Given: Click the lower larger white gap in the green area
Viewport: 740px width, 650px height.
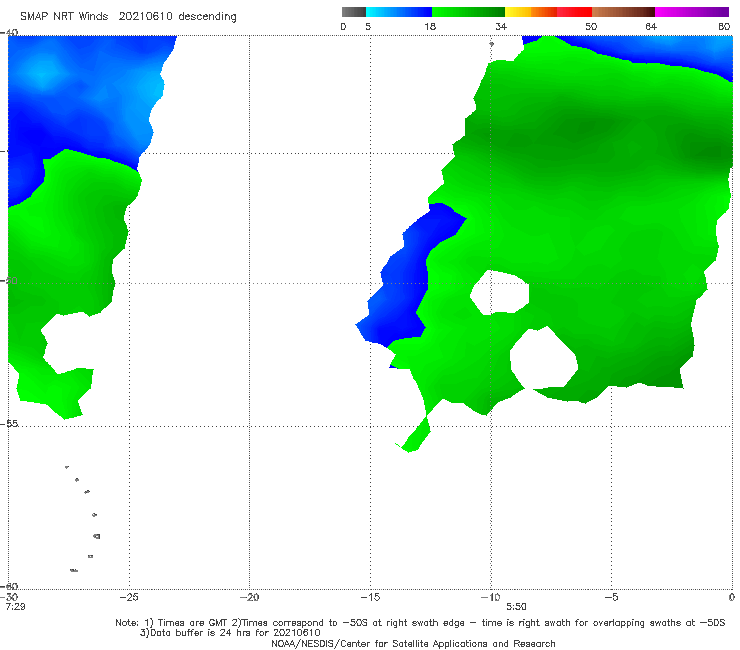Looking at the screenshot, I should click(543, 359).
